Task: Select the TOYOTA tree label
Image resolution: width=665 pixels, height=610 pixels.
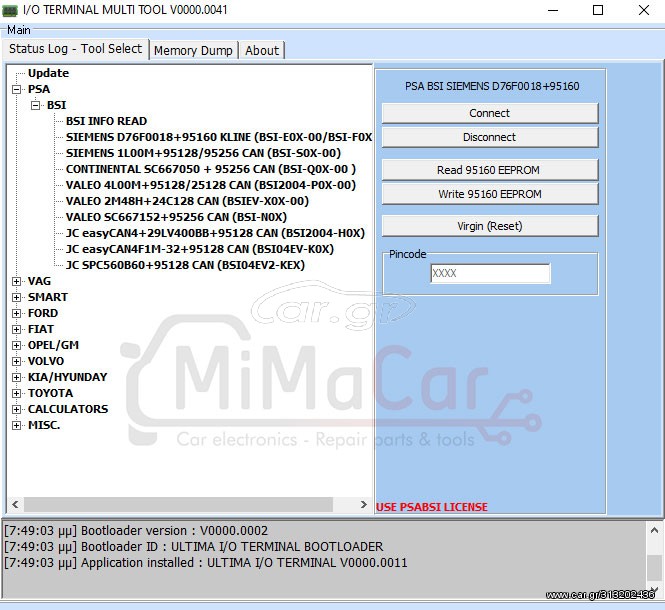Action: 50,393
